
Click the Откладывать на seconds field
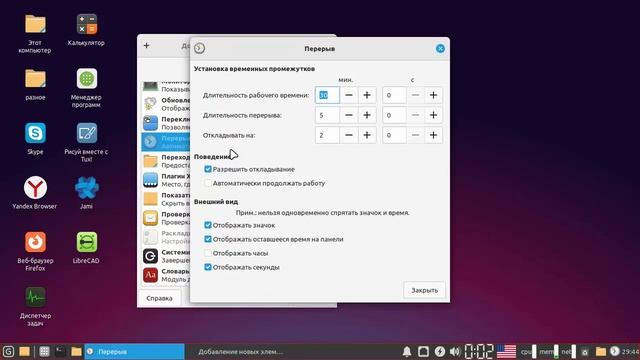[x=394, y=135]
